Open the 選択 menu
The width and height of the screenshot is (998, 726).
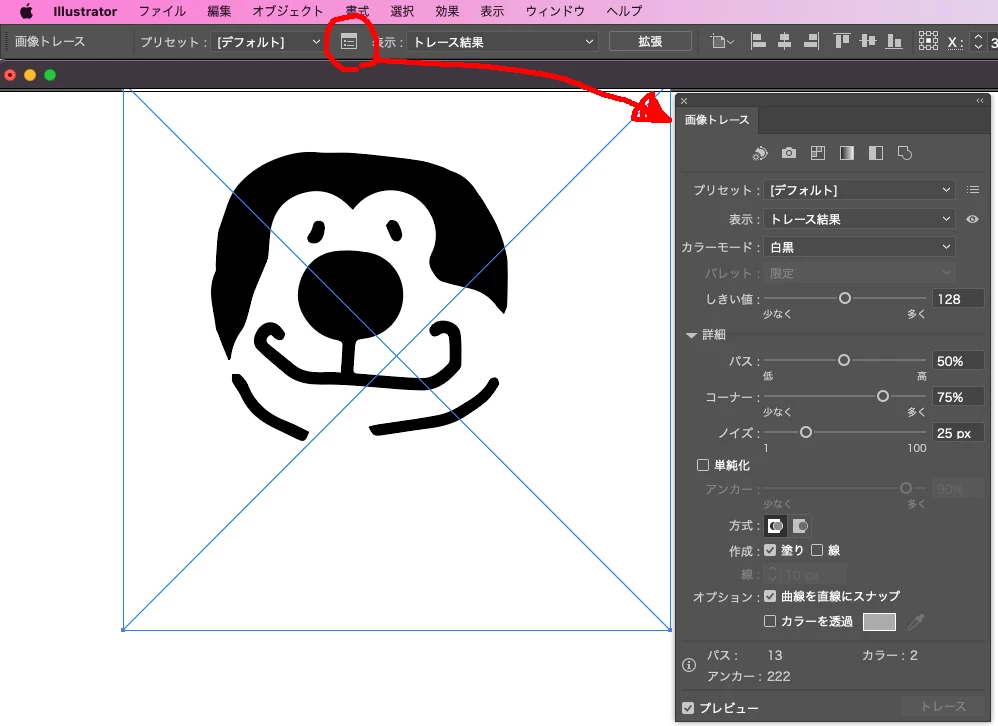pyautogui.click(x=402, y=11)
